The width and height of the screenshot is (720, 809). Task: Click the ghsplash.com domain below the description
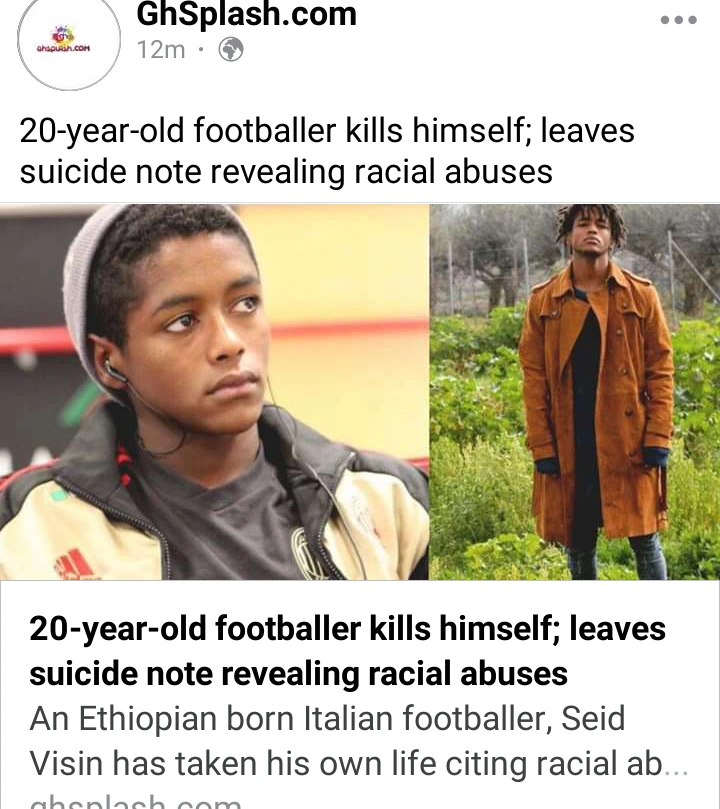click(135, 802)
